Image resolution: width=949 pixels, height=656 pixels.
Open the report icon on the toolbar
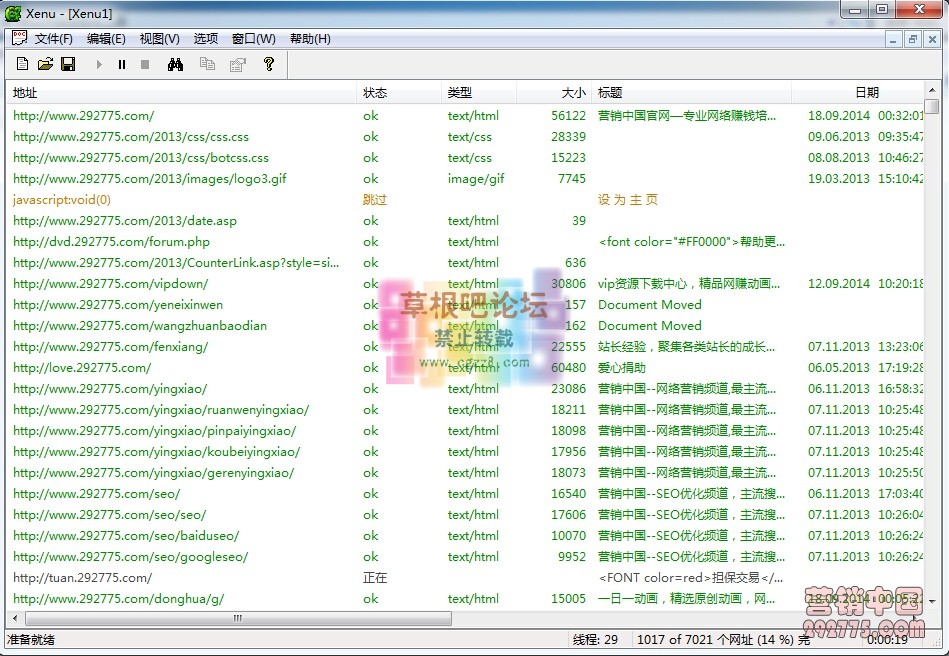(238, 63)
